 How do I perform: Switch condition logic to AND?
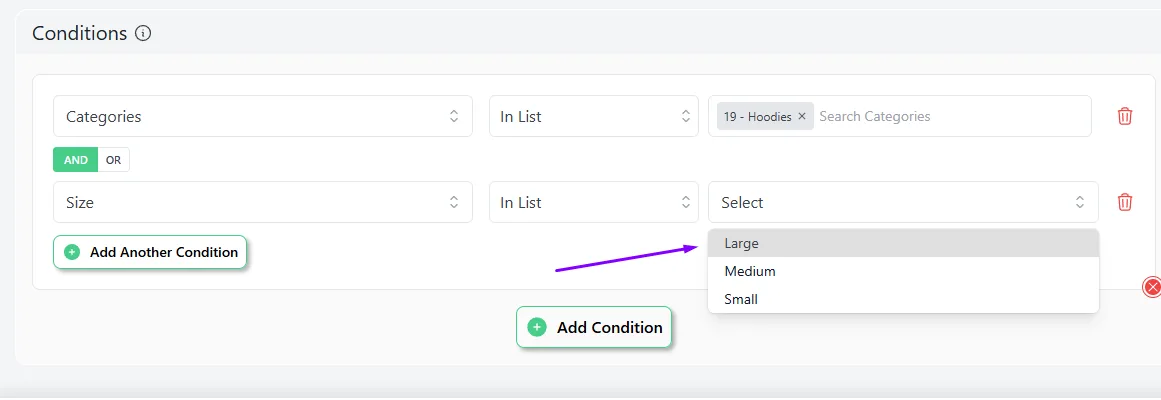click(76, 160)
